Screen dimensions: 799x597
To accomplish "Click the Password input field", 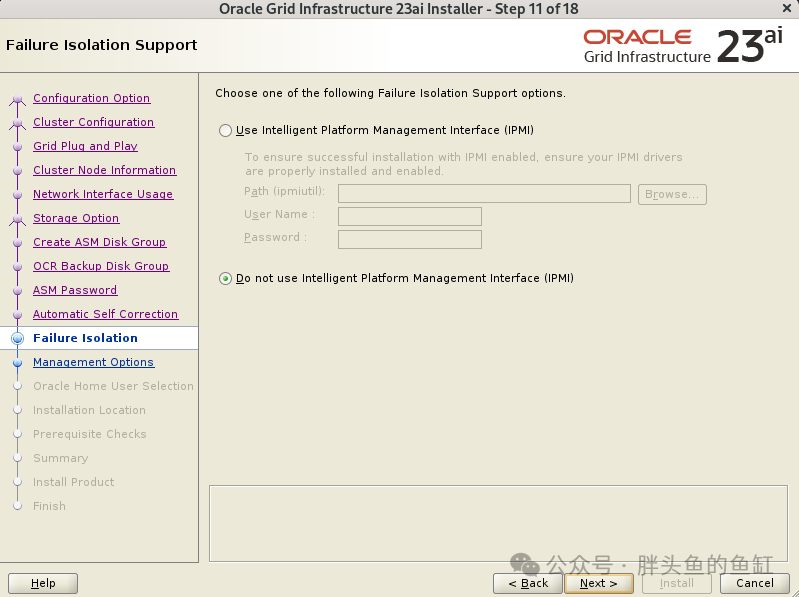I will tap(410, 239).
